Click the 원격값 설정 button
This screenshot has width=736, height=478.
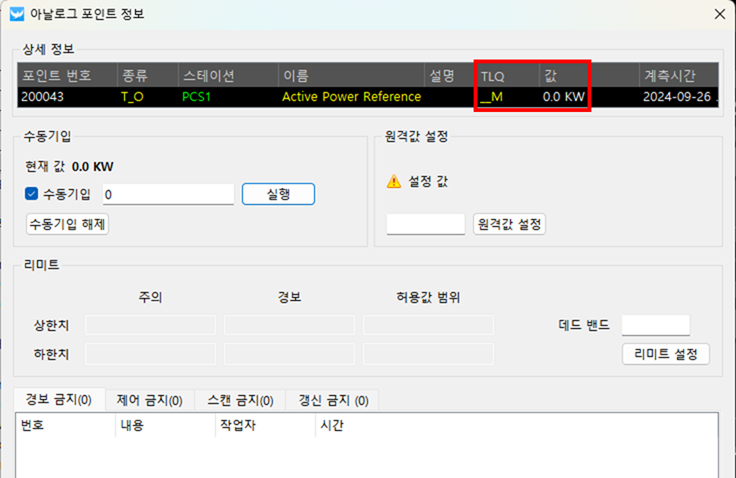click(x=510, y=224)
